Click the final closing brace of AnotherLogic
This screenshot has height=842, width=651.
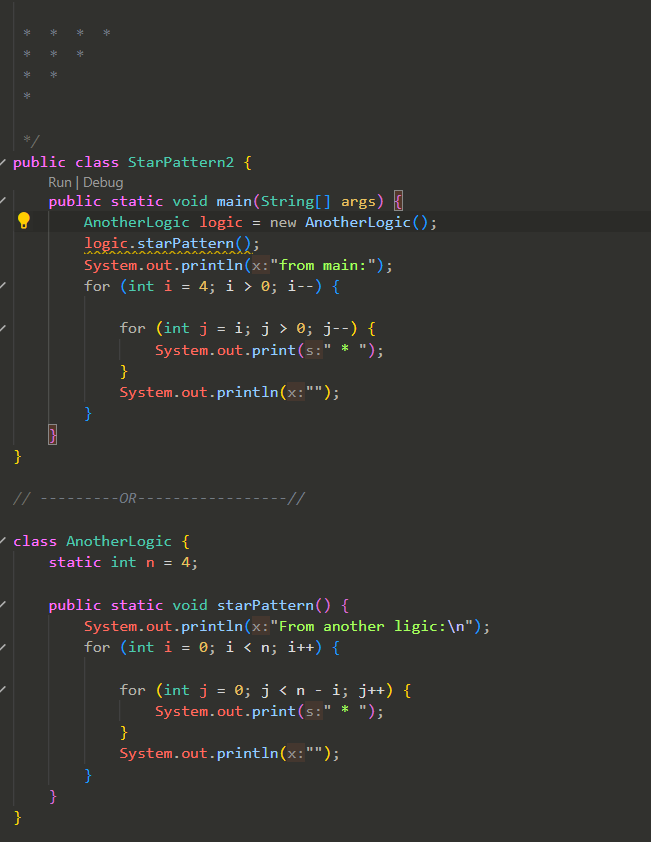click(18, 817)
